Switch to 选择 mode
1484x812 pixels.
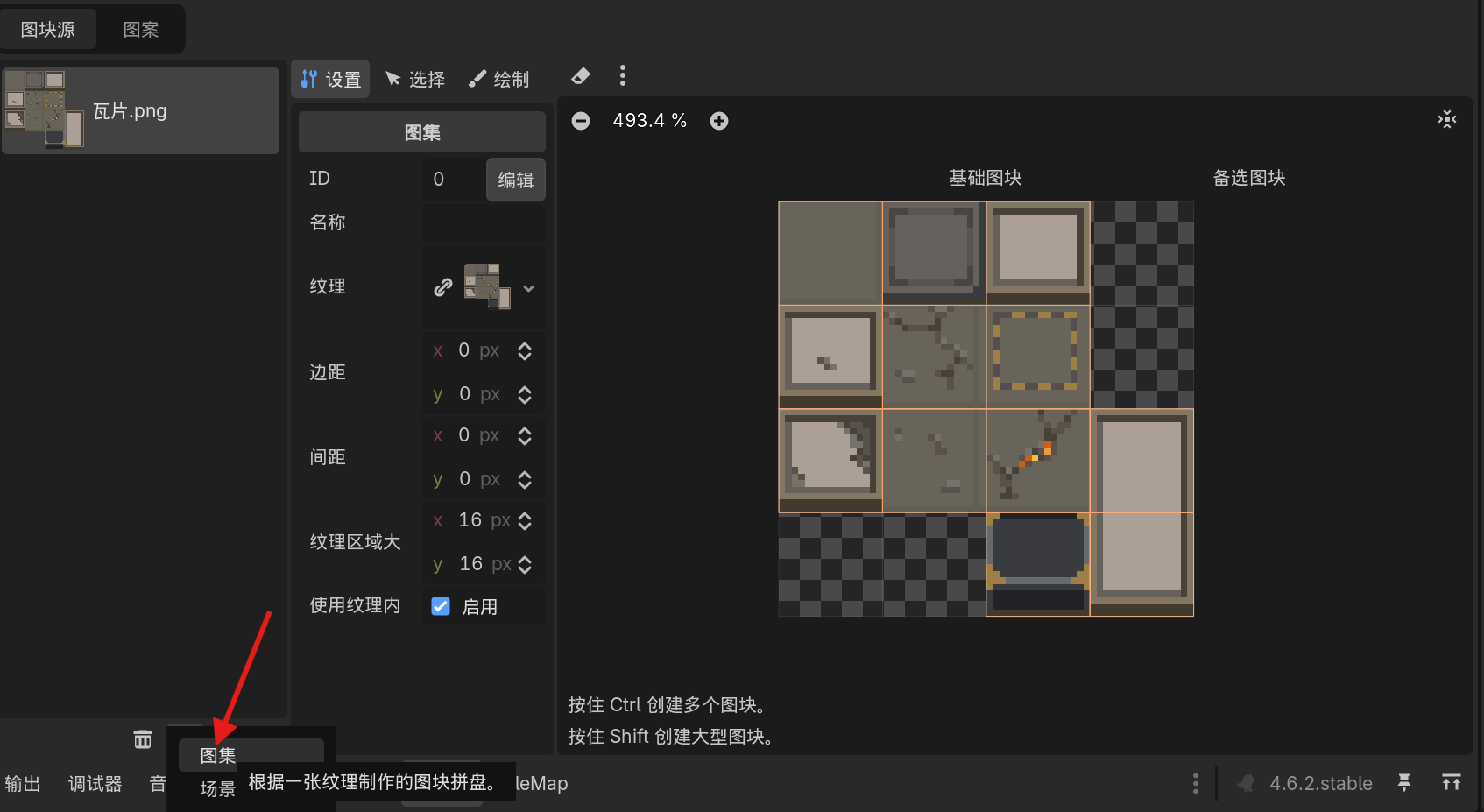tap(415, 80)
